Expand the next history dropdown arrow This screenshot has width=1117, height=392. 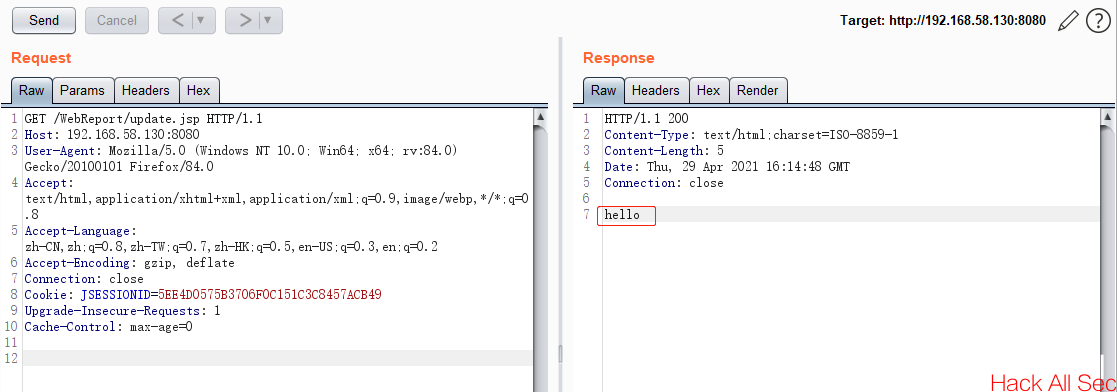(269, 21)
